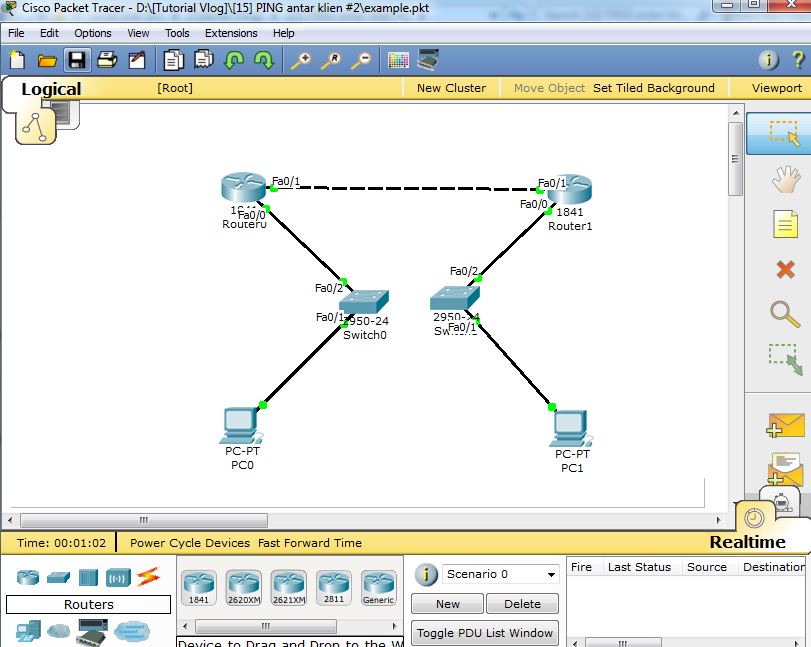Click the [Root] navigation label

[x=175, y=88]
